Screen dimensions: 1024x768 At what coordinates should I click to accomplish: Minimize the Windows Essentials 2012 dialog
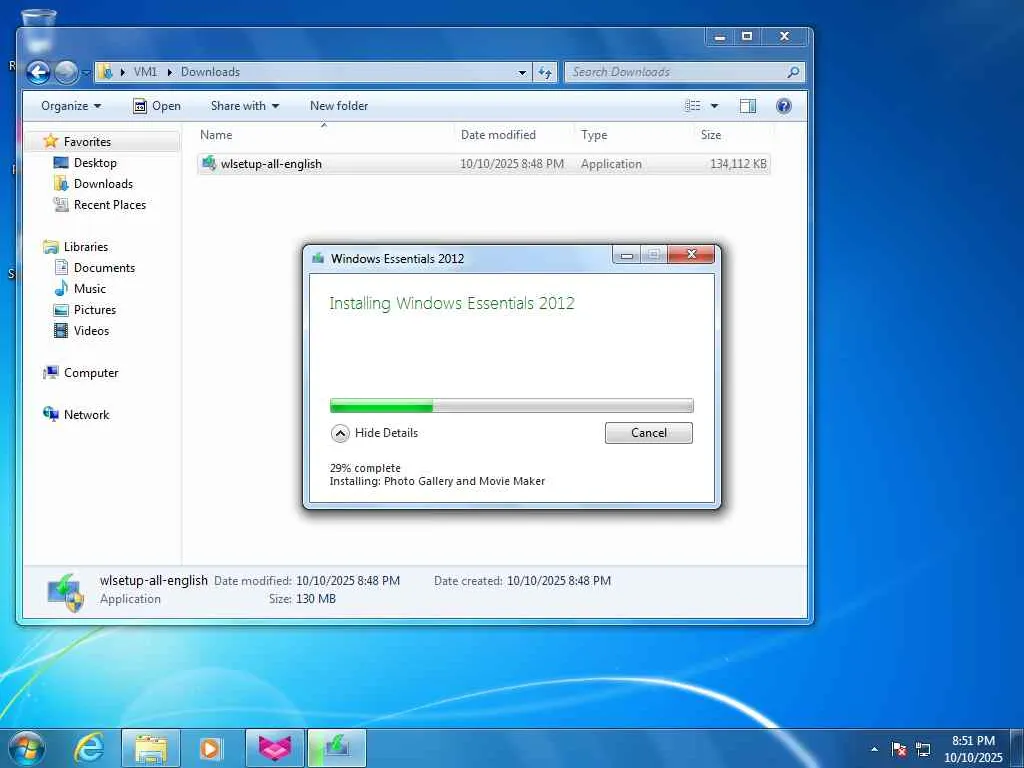click(626, 255)
